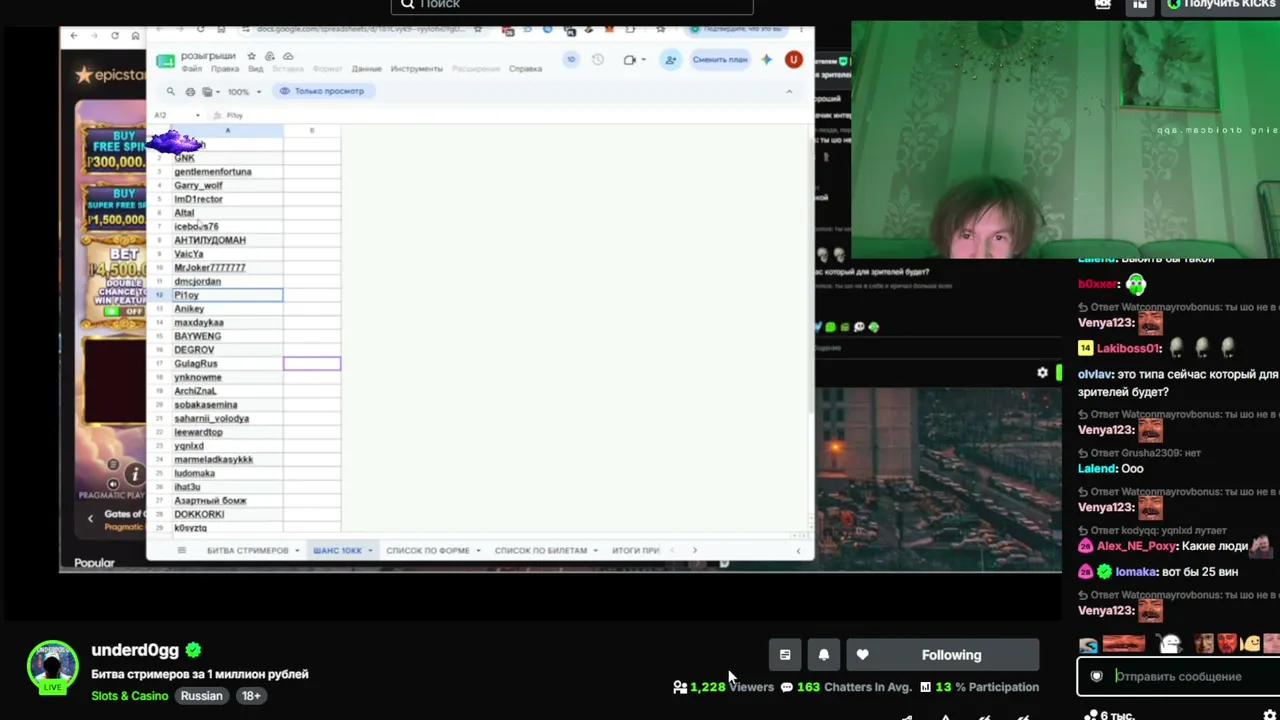
Task: Open the Slots & Casino category link
Action: (x=130, y=696)
